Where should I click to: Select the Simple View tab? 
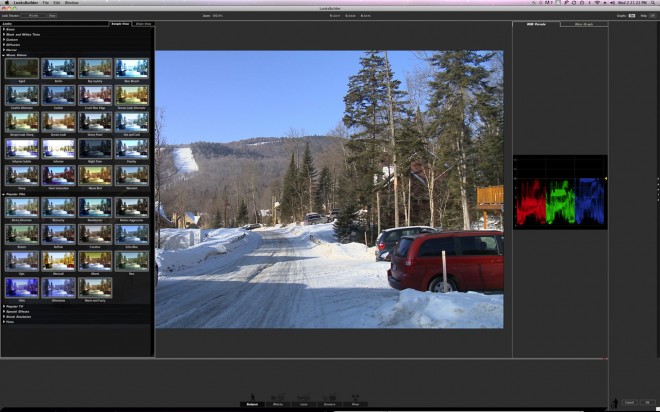coord(119,23)
